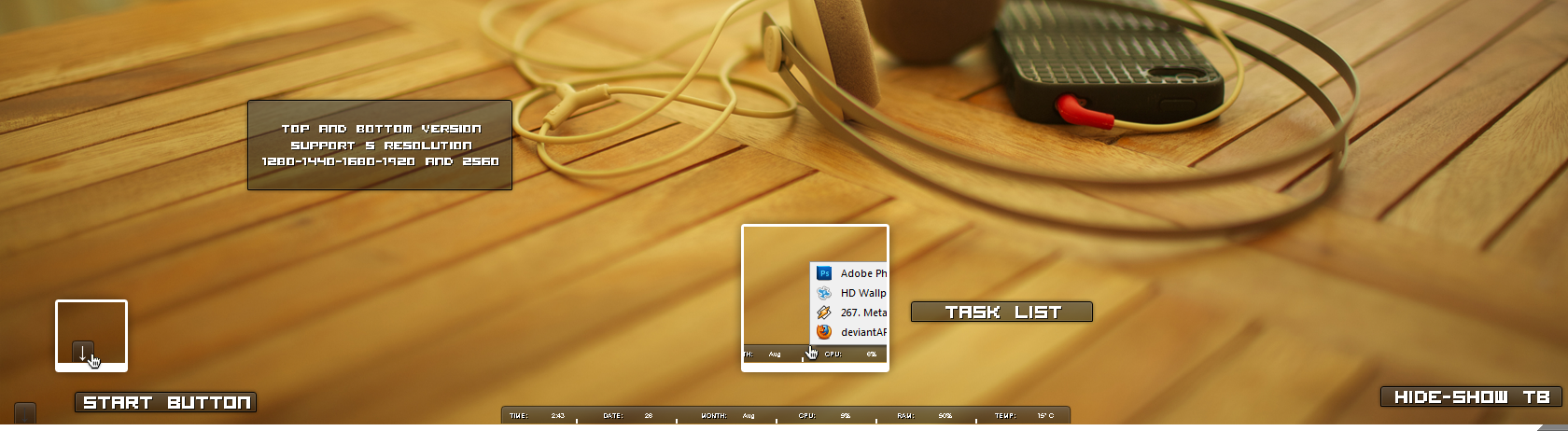Toggle the HIDE-SHOW TB button

(1471, 397)
